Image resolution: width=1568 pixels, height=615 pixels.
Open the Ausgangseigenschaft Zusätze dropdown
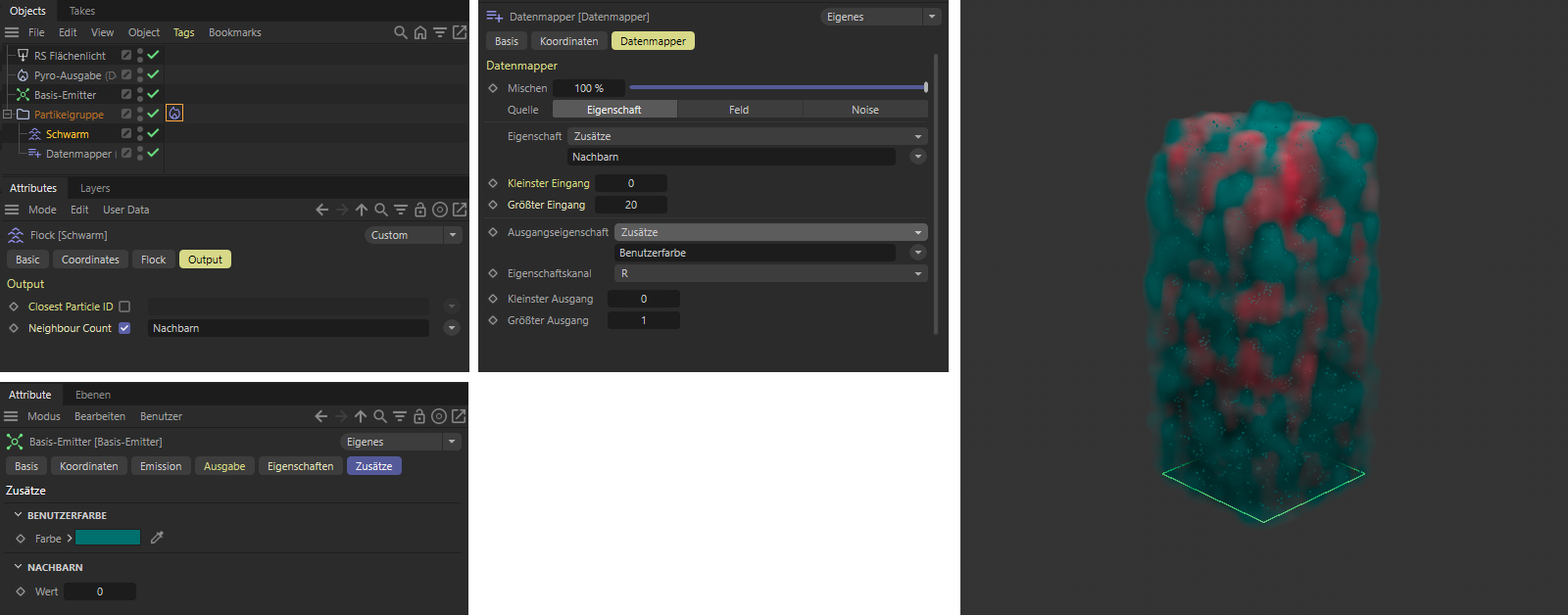(771, 232)
